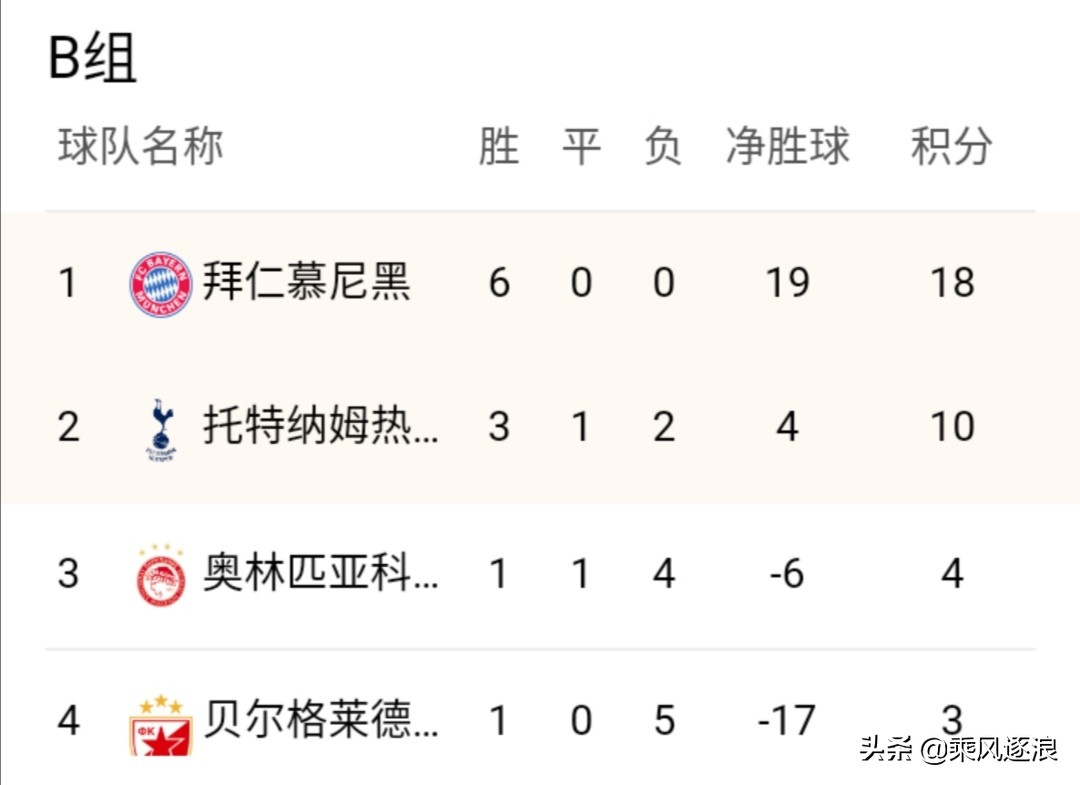
Task: Click the Olympiacos club logo
Action: click(160, 577)
